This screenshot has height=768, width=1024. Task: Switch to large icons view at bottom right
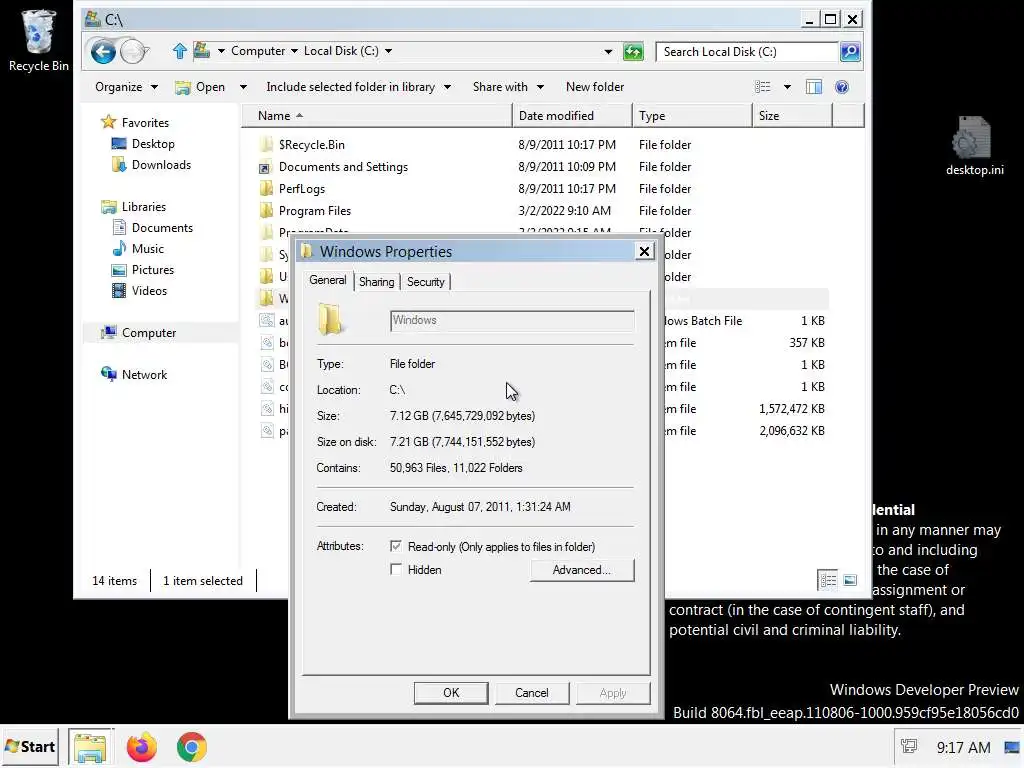pos(850,580)
